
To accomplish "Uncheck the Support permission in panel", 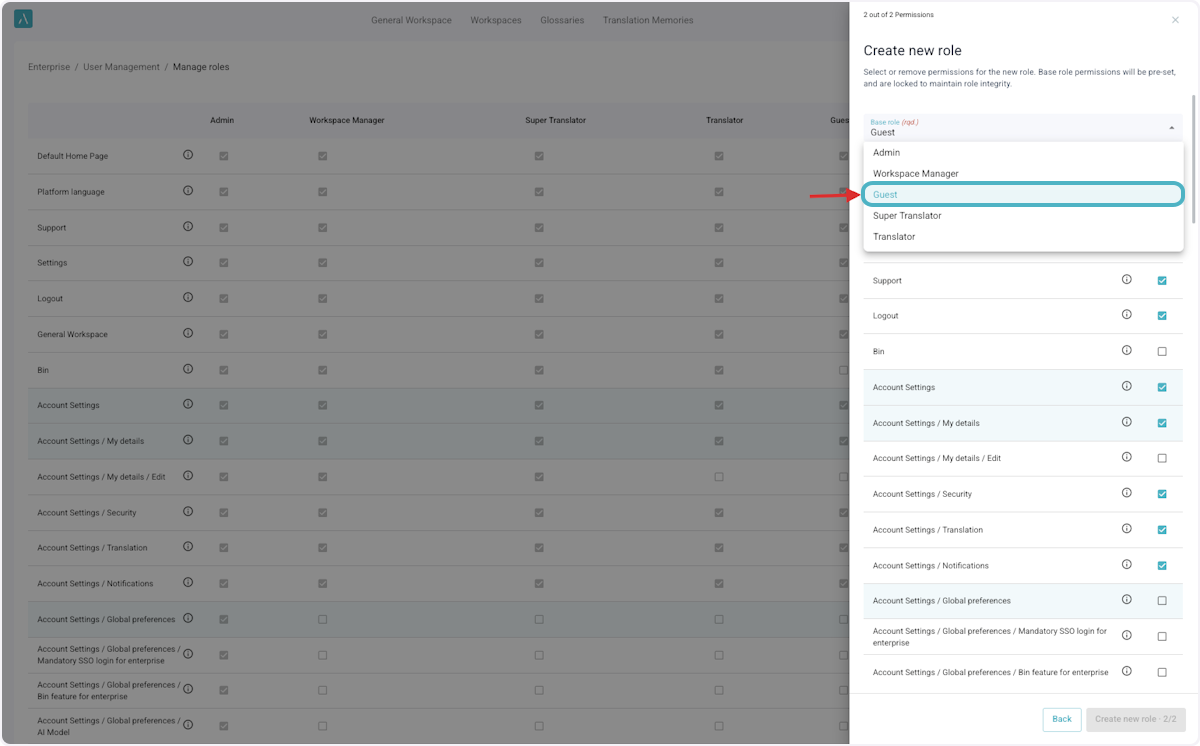I will coord(1162,281).
